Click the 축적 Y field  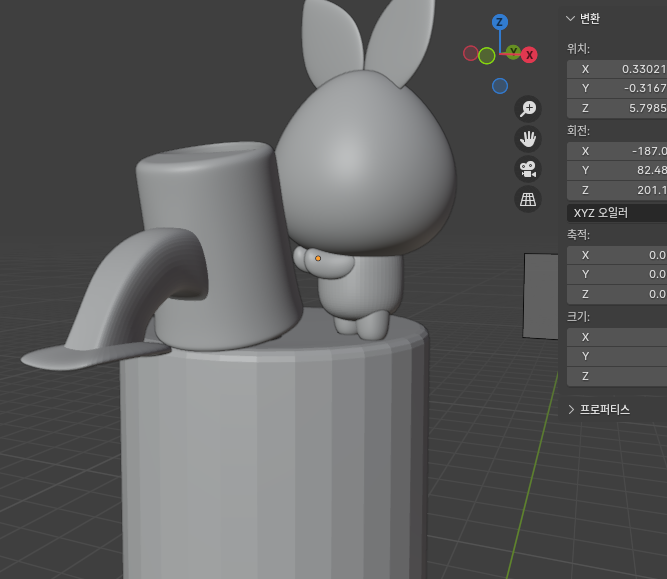click(x=617, y=274)
